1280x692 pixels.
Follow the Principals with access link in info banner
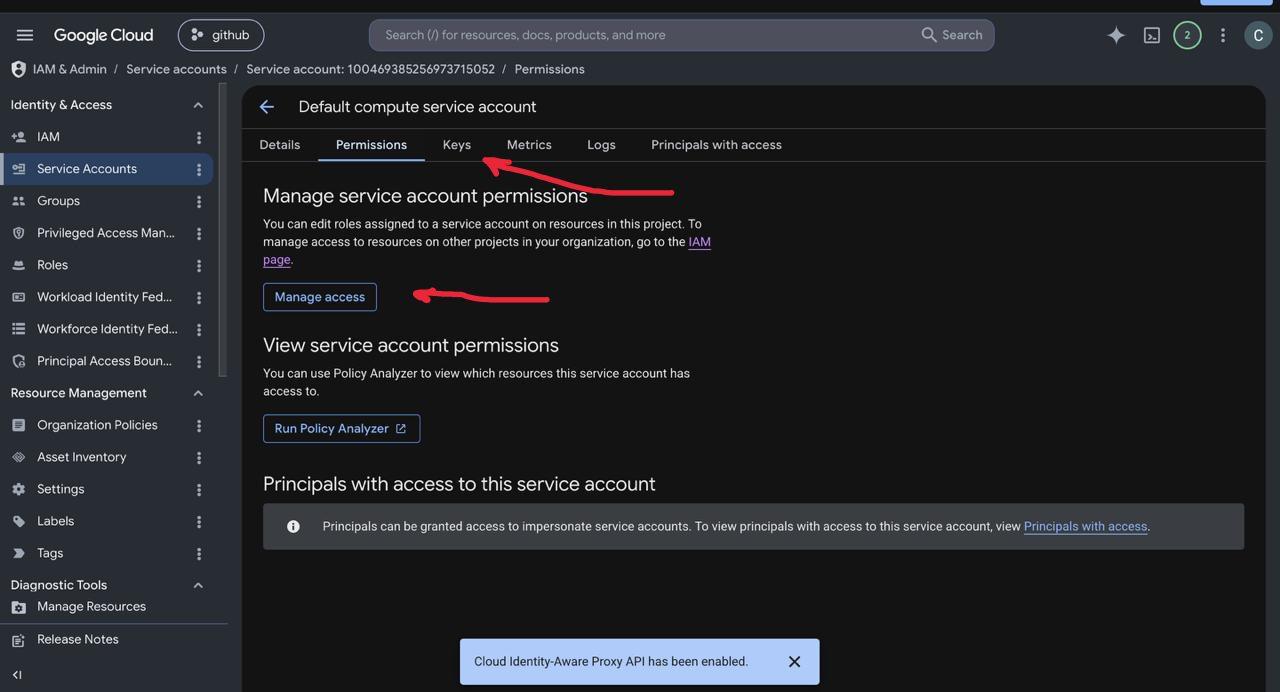point(1085,526)
